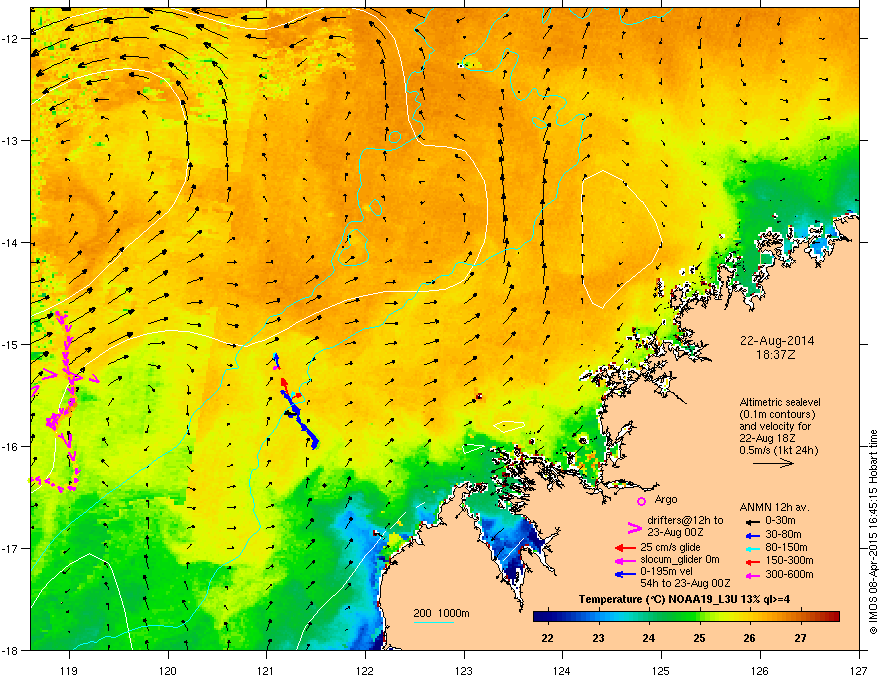880x680 pixels.
Task: Click the longitude axis label 119
Action: coord(69,670)
